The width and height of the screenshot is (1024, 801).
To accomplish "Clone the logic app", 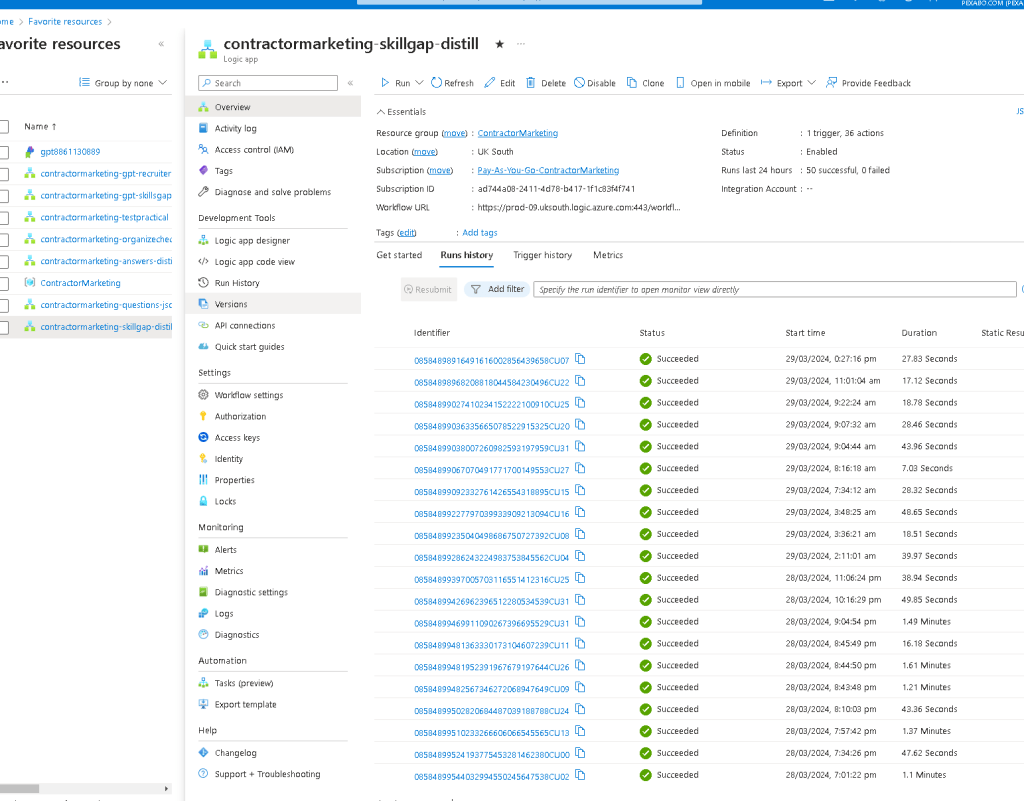I will [645, 83].
